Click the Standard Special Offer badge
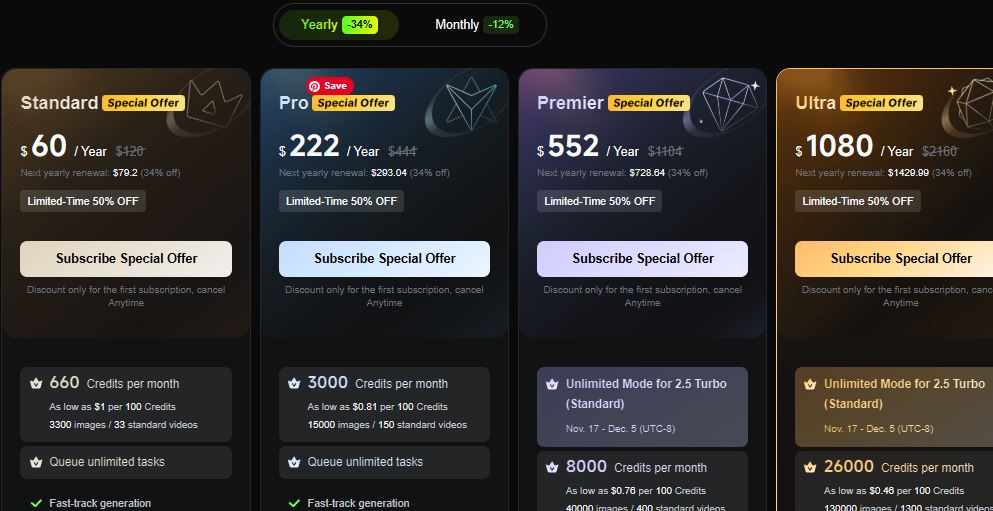Image resolution: width=993 pixels, height=511 pixels. point(143,103)
